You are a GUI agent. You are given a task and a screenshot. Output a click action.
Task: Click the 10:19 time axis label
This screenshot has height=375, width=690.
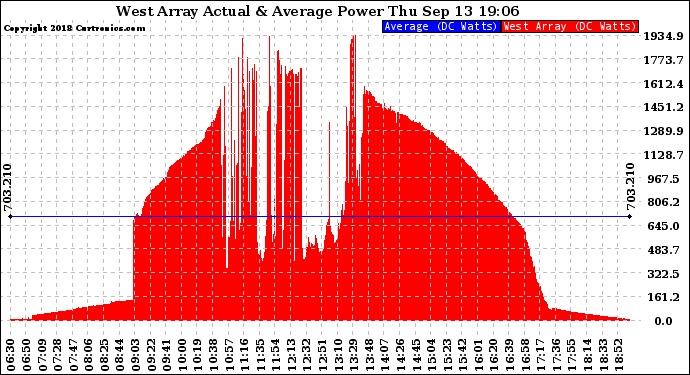tap(197, 354)
